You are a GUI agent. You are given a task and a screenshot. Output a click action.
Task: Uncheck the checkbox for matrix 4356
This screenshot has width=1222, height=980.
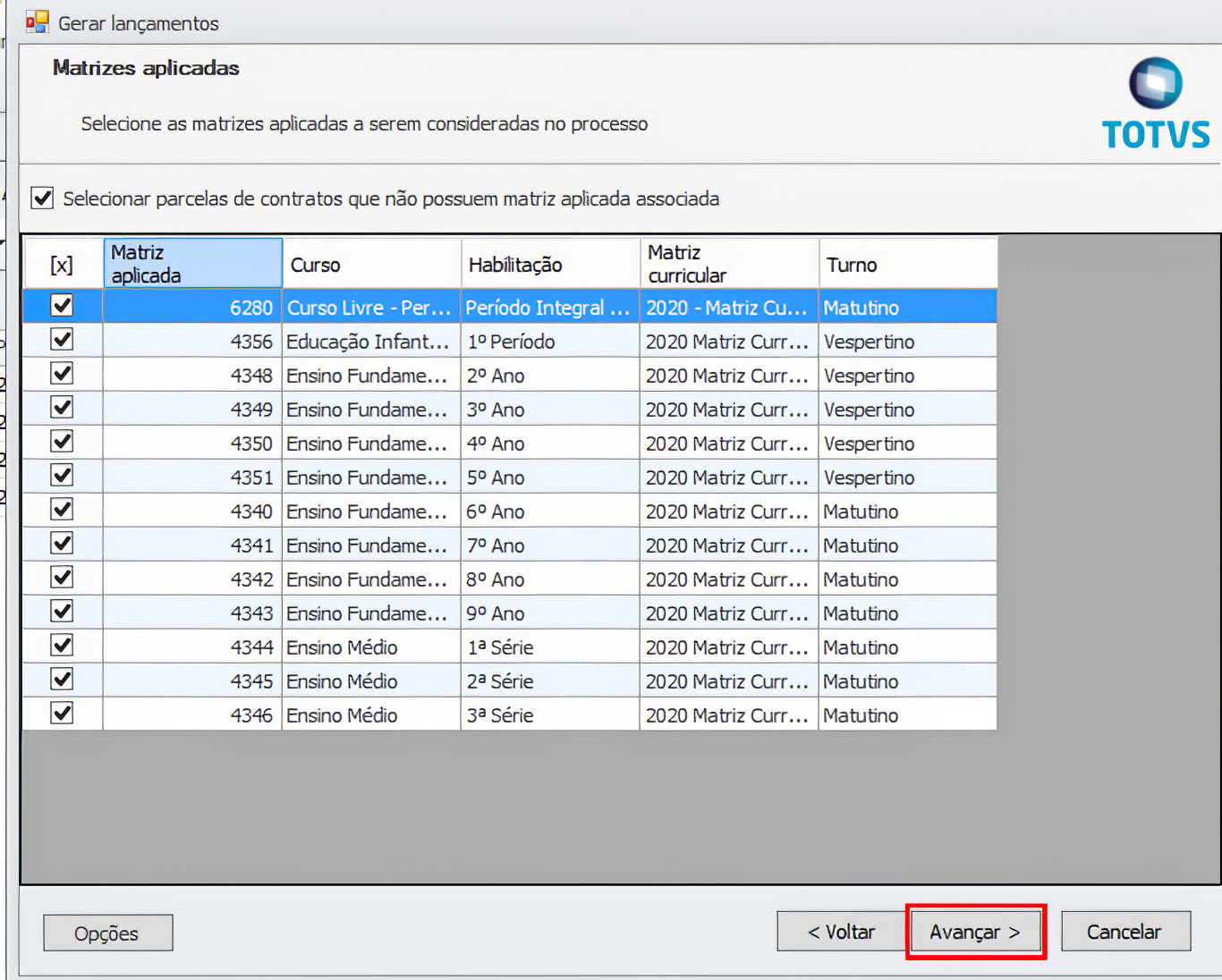[x=62, y=341]
